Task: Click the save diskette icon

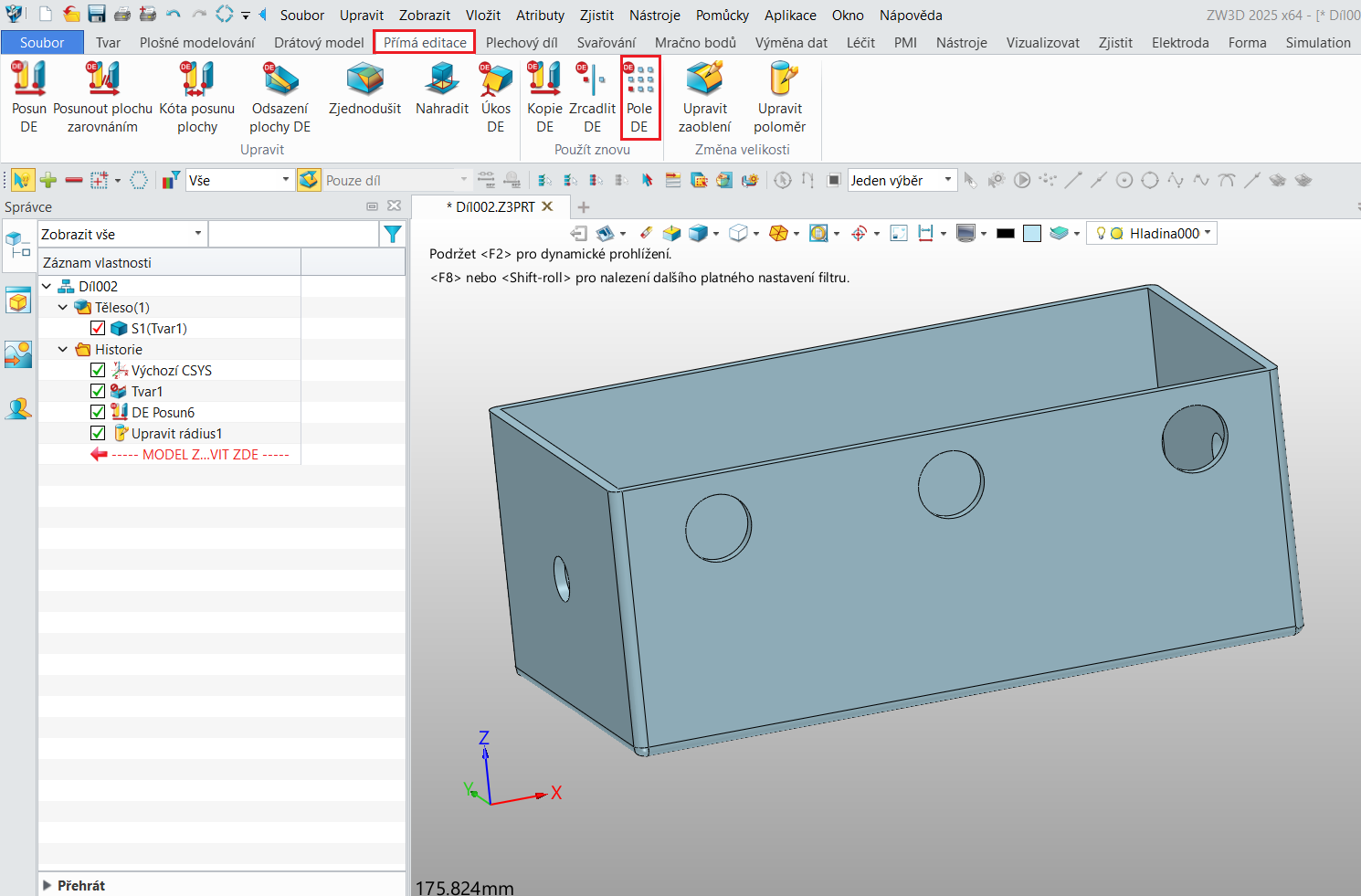Action: [97, 15]
